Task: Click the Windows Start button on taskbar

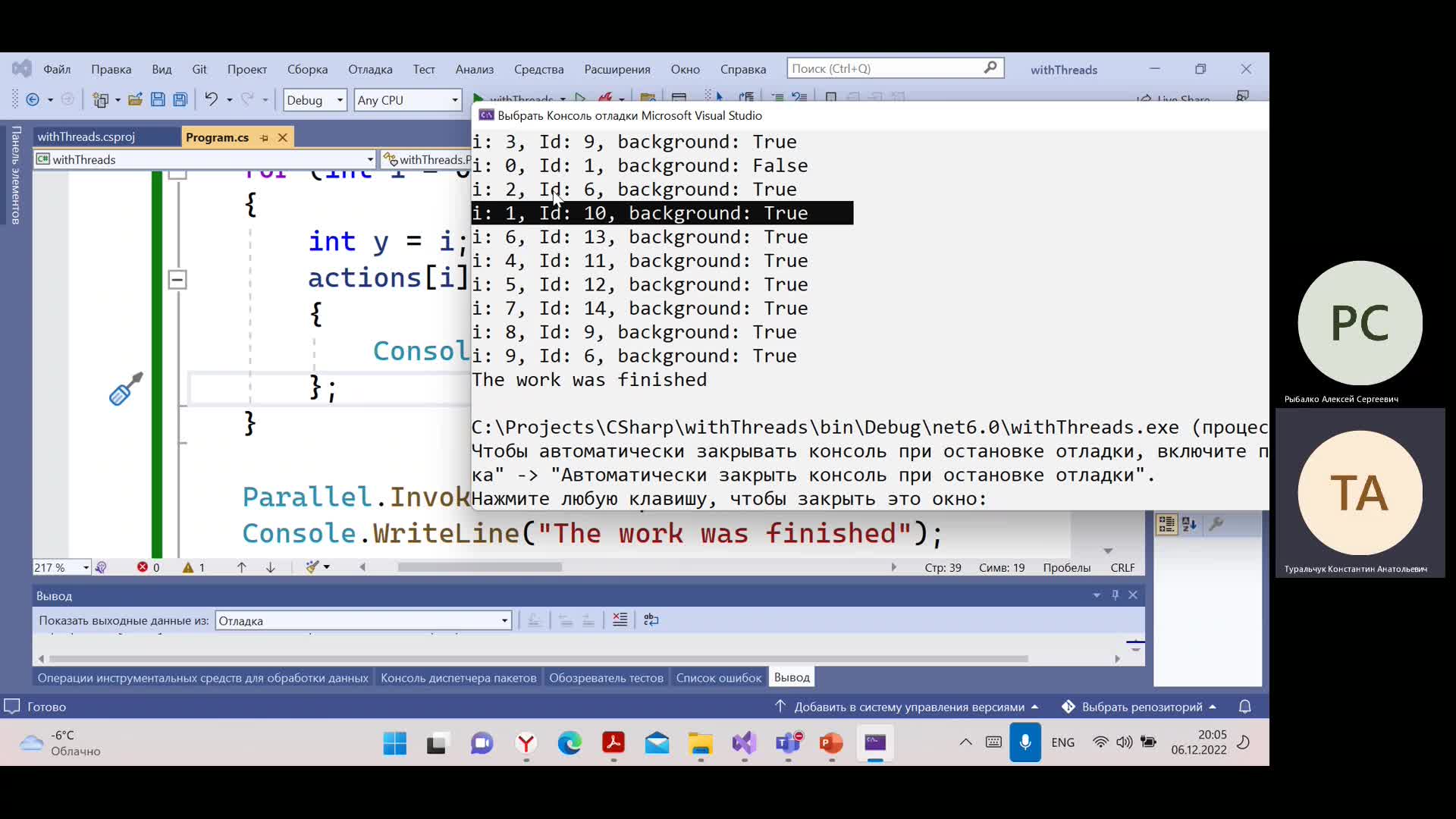Action: pyautogui.click(x=394, y=743)
